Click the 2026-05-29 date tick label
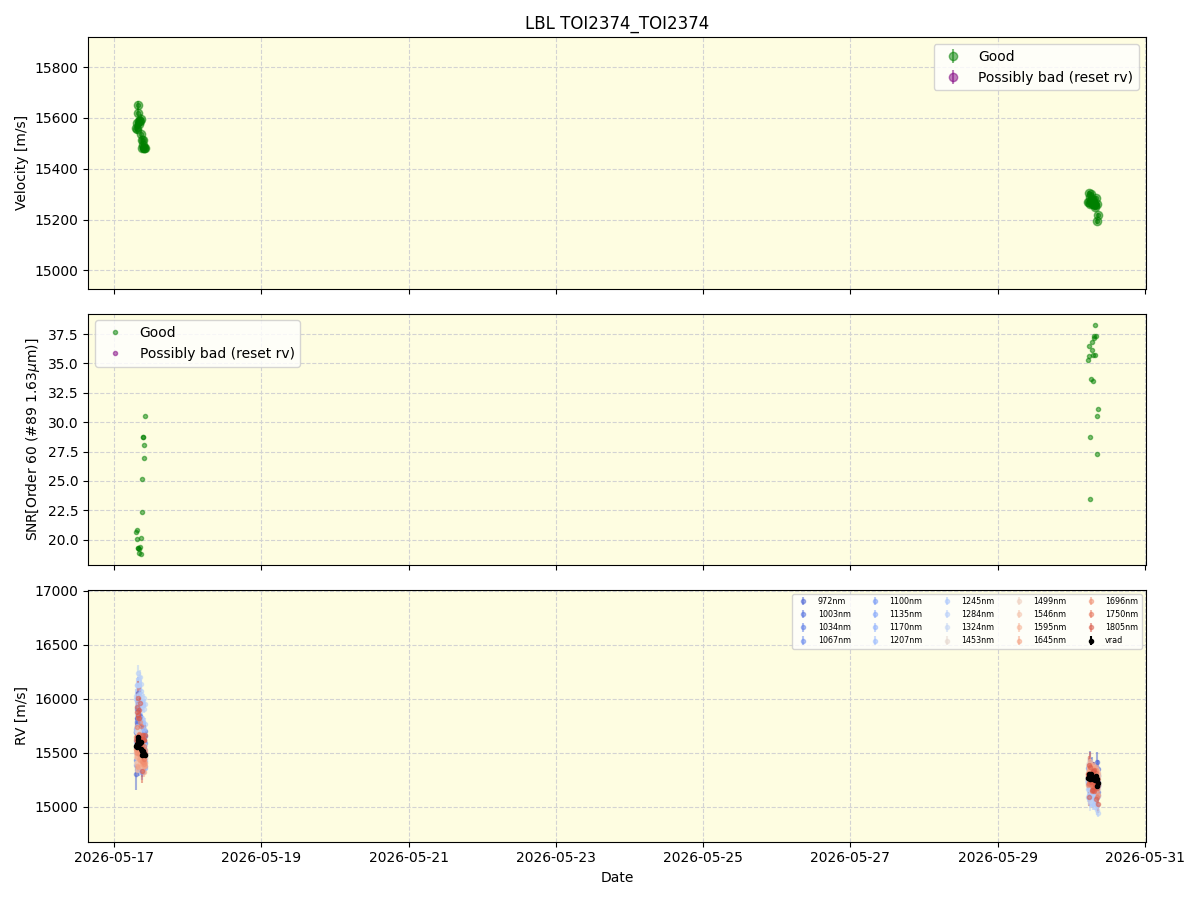The image size is (1200, 900). click(998, 857)
